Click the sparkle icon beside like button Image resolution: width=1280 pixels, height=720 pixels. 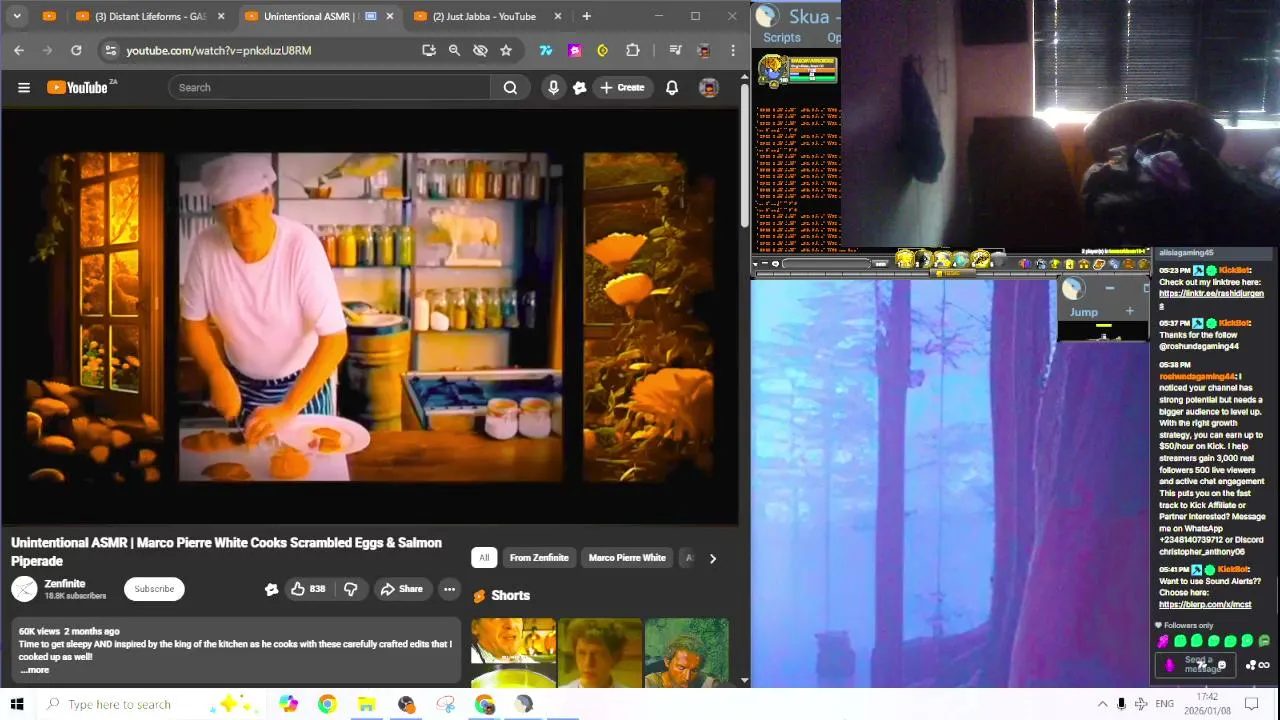[x=271, y=589]
